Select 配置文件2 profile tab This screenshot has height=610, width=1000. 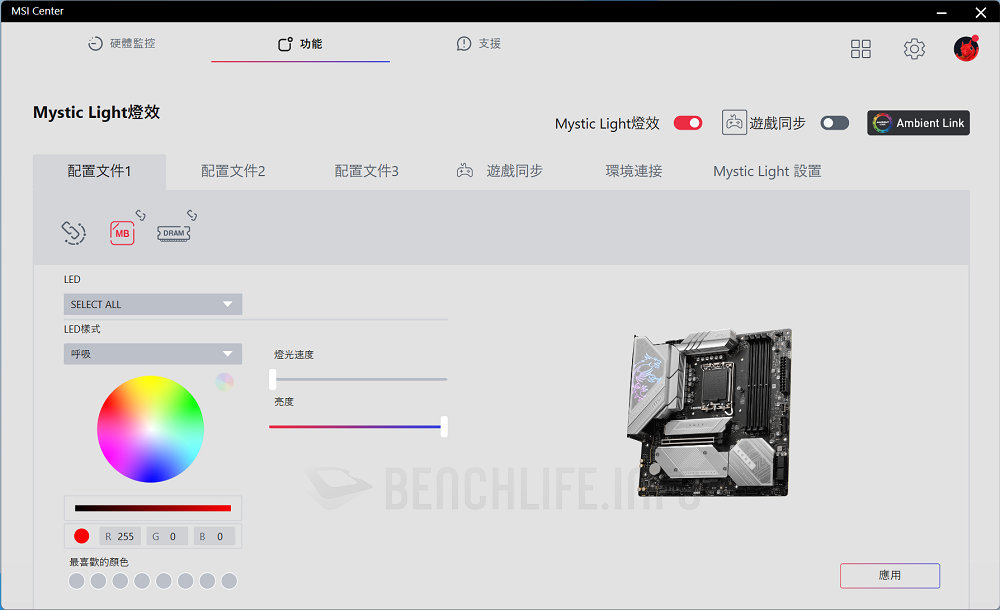[233, 171]
